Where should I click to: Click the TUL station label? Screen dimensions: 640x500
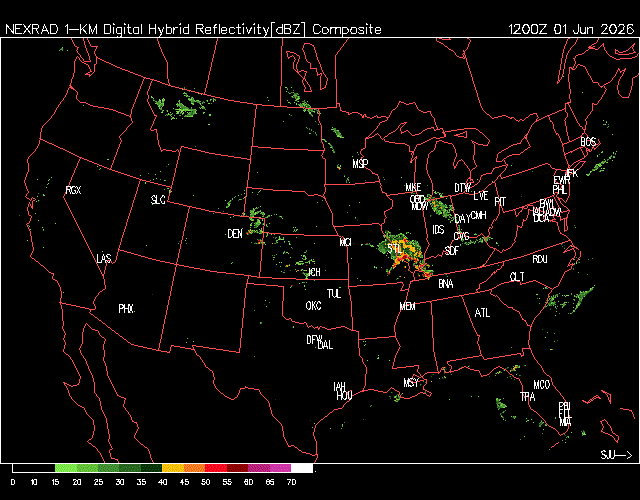coord(334,293)
